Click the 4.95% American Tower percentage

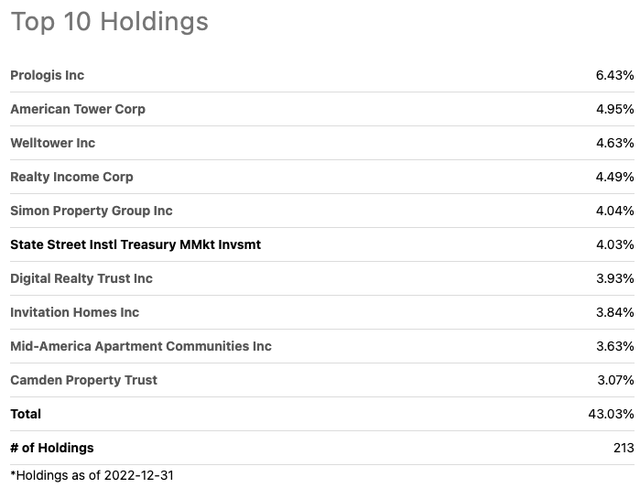tap(615, 109)
